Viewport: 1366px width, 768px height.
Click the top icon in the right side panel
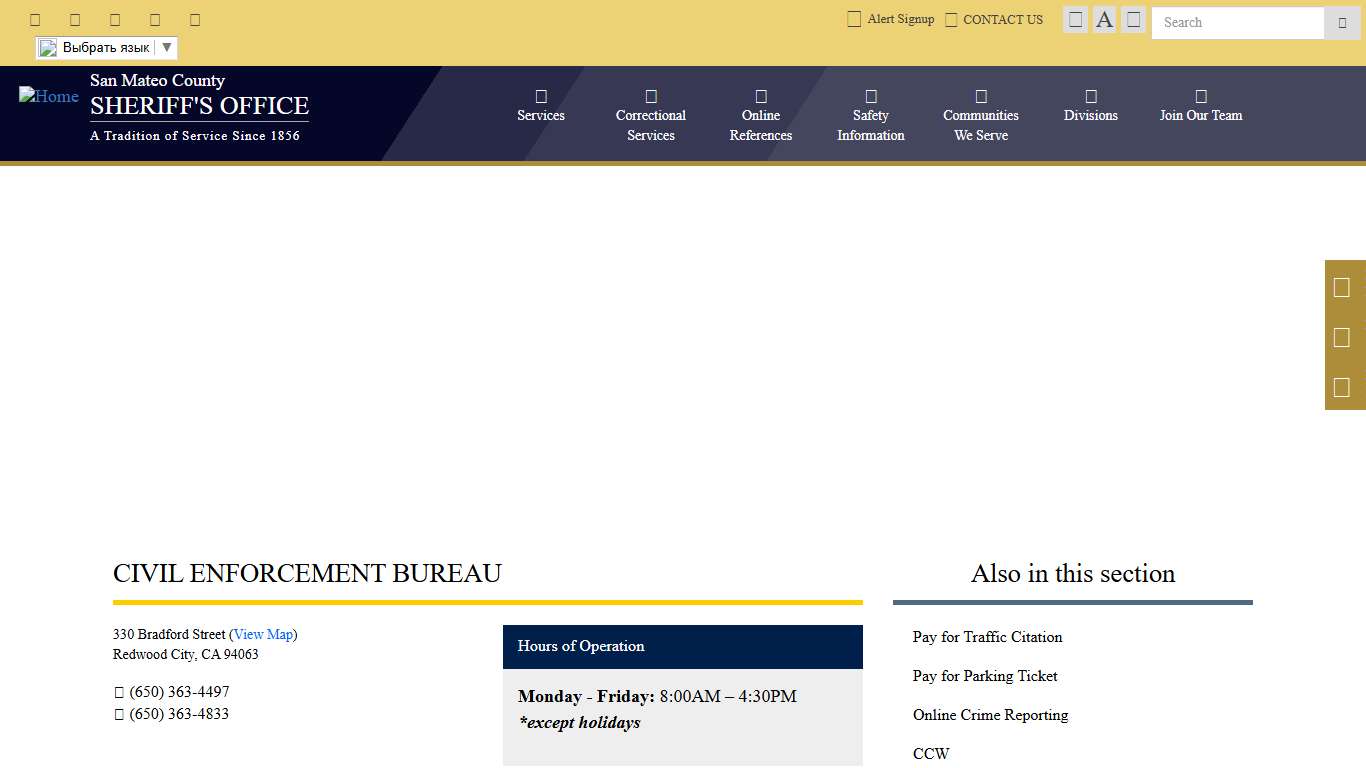pyautogui.click(x=1344, y=287)
